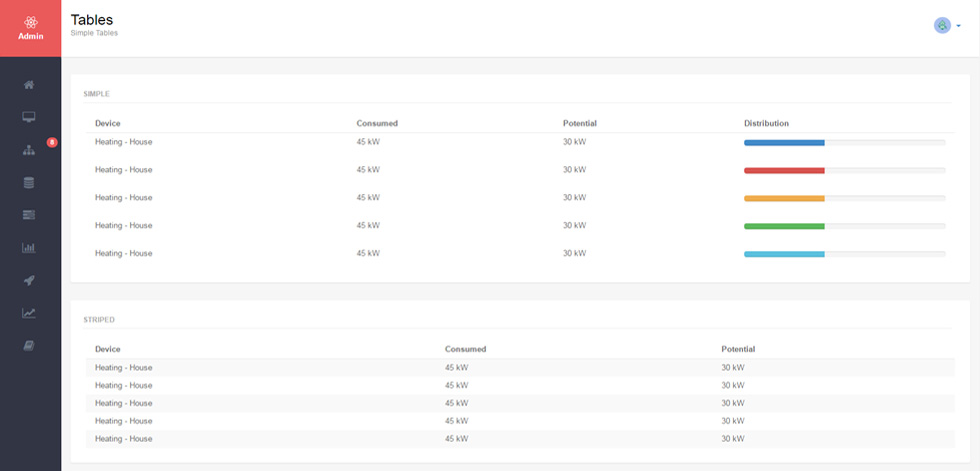Expand the user menu dropdown caret
This screenshot has height=471, width=980.
[958, 26]
